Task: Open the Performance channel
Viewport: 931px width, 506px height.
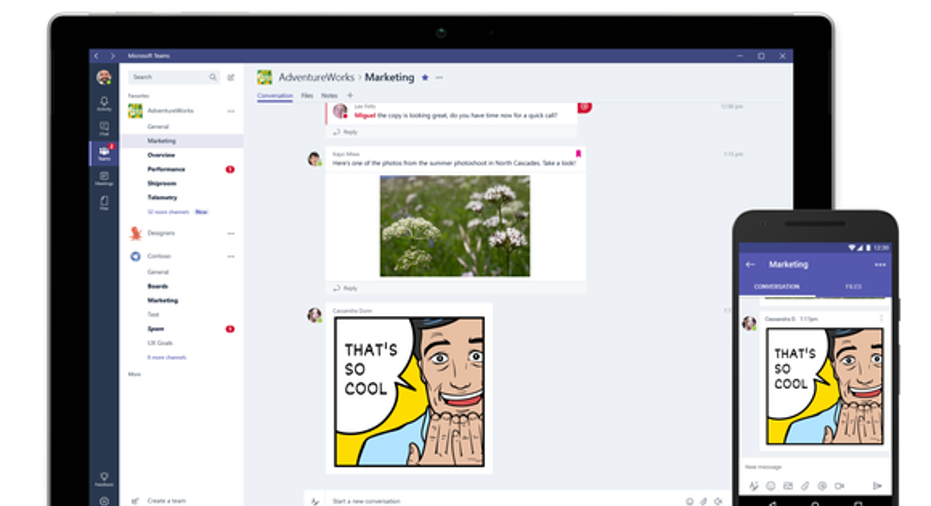Action: pos(166,169)
